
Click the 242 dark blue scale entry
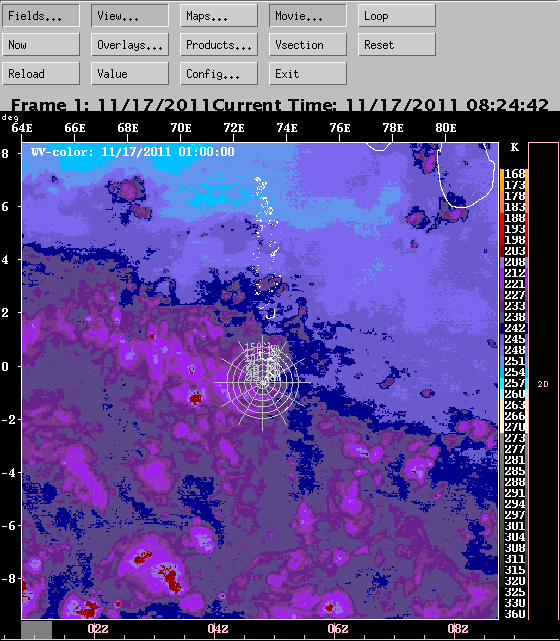[514, 328]
